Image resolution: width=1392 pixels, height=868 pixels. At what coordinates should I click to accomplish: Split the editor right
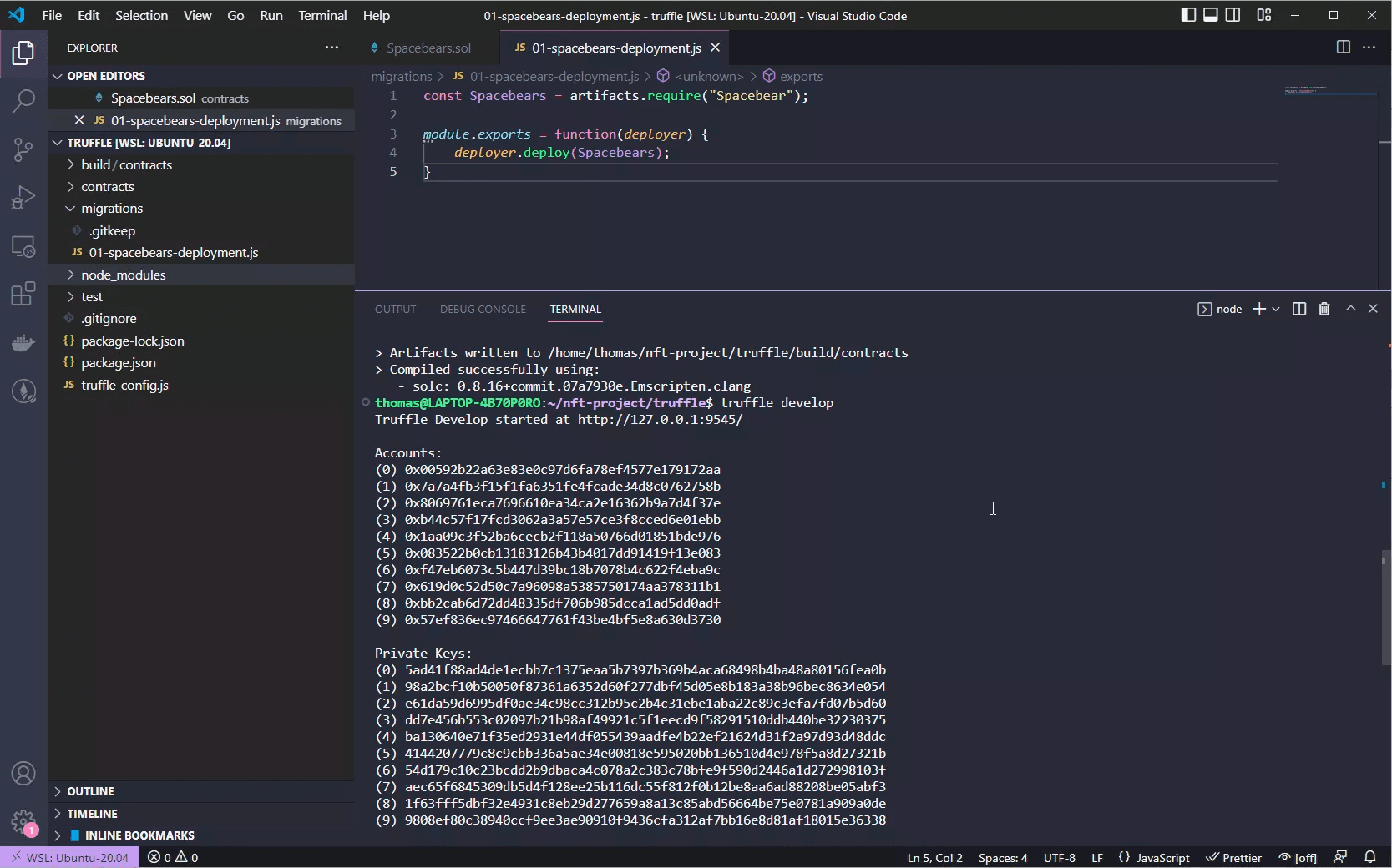tap(1343, 48)
